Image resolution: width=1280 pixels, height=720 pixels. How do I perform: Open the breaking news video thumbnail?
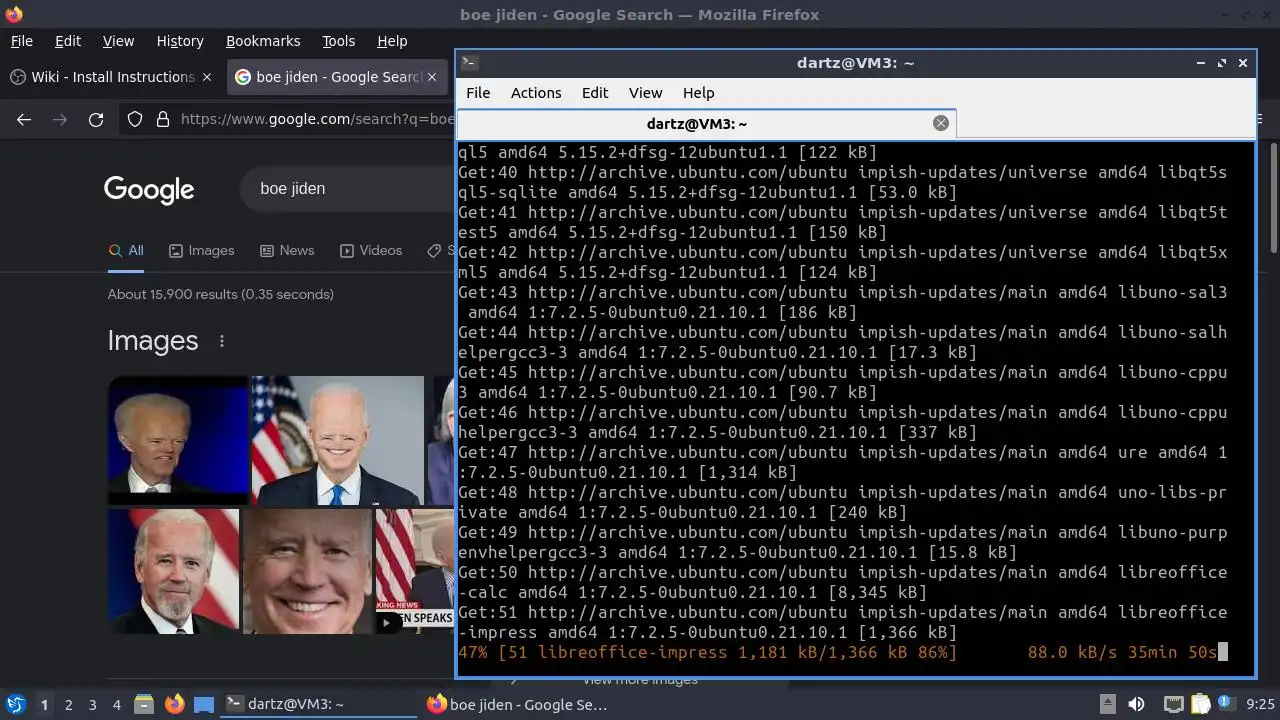pyautogui.click(x=415, y=571)
